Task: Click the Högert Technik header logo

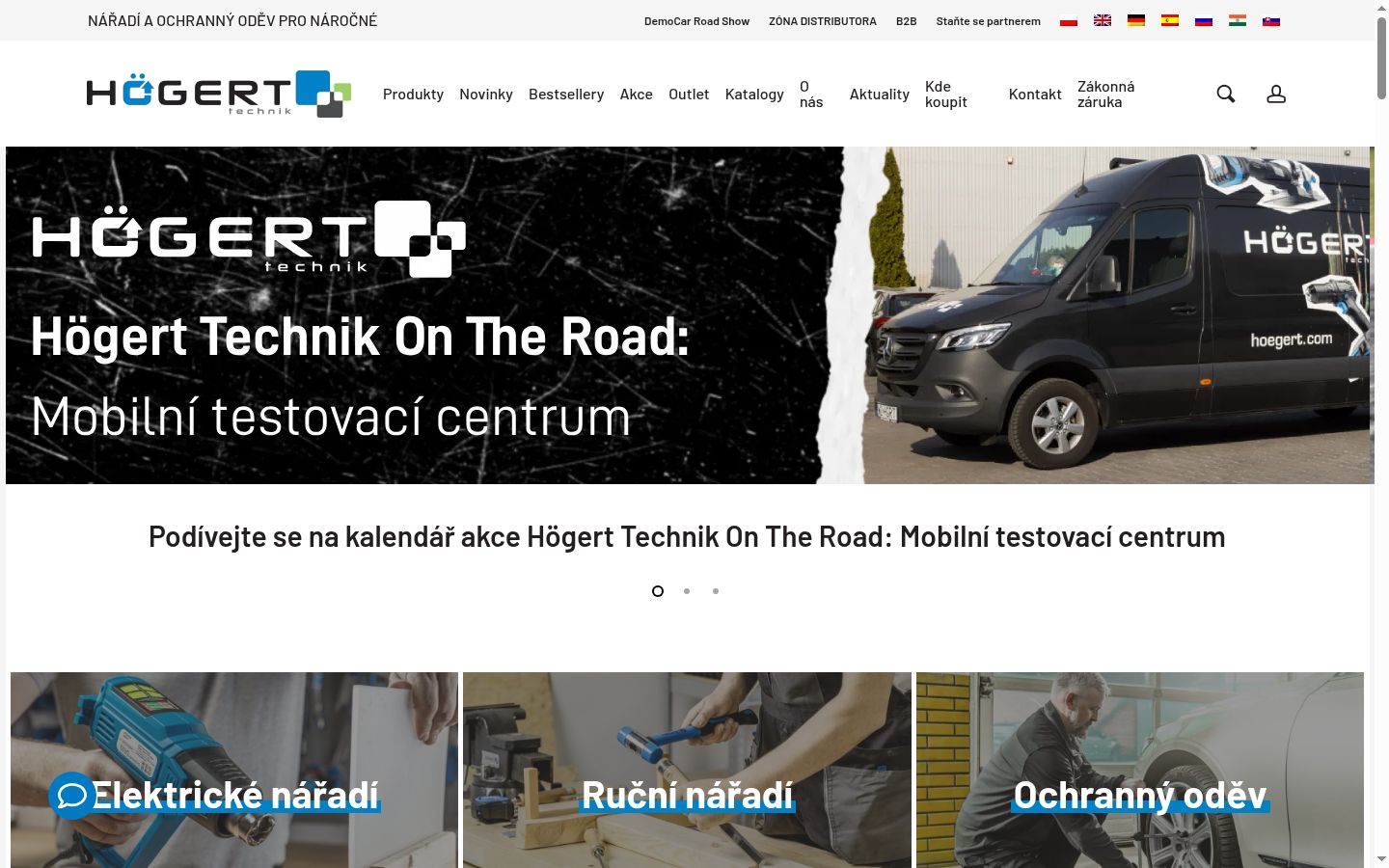Action: click(x=219, y=94)
